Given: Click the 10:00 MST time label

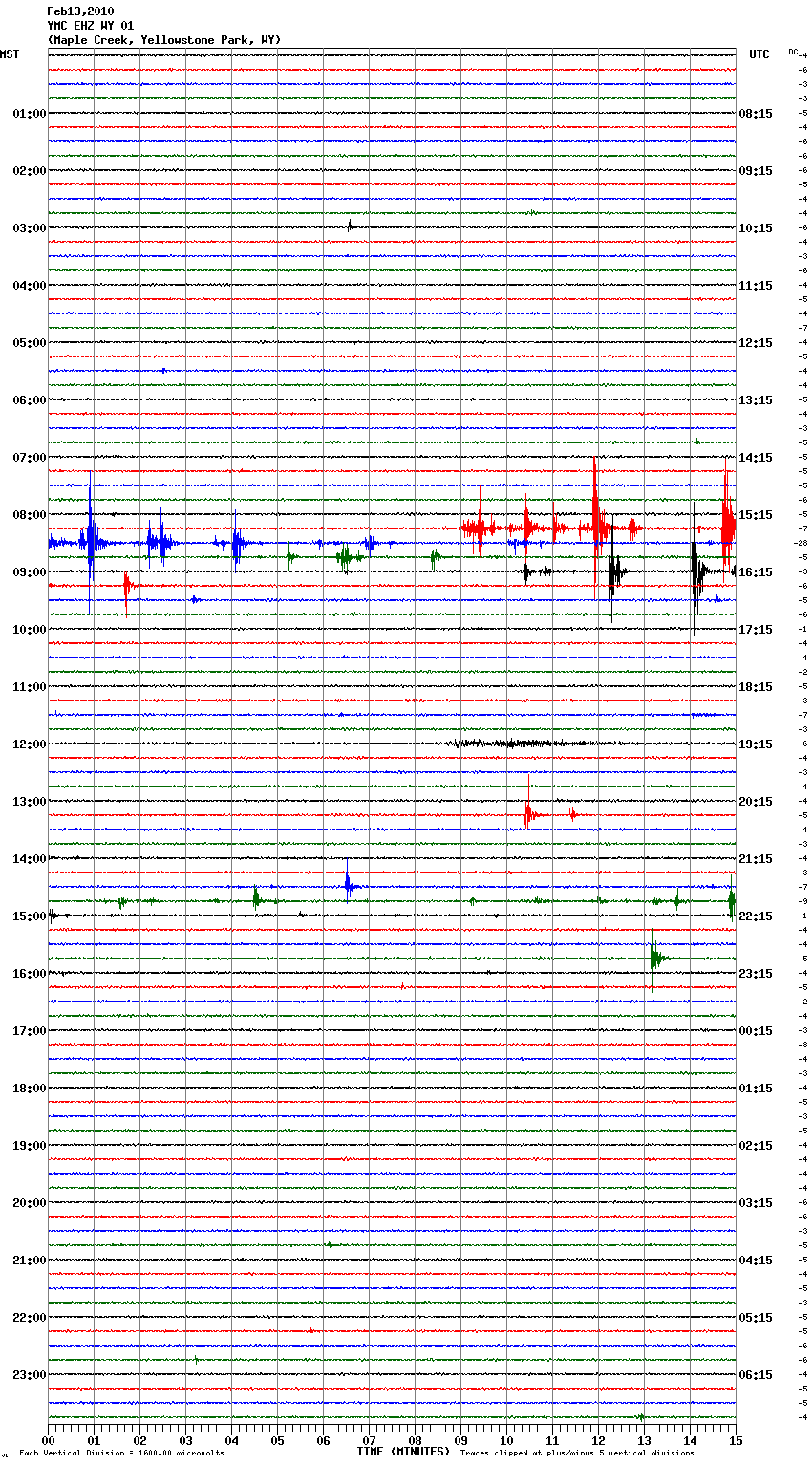Looking at the screenshot, I should [30, 630].
